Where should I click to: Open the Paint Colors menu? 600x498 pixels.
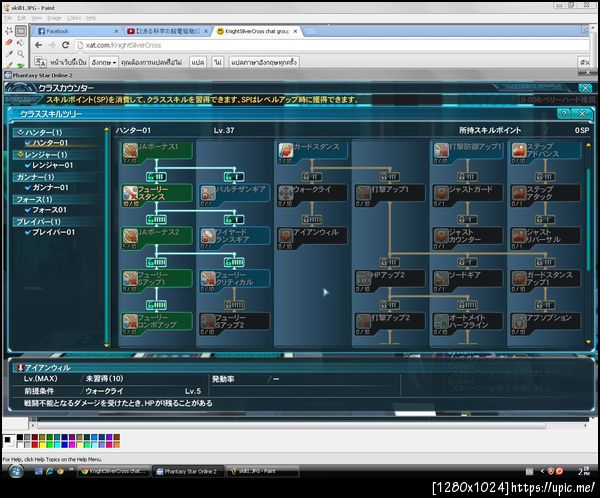(74, 18)
